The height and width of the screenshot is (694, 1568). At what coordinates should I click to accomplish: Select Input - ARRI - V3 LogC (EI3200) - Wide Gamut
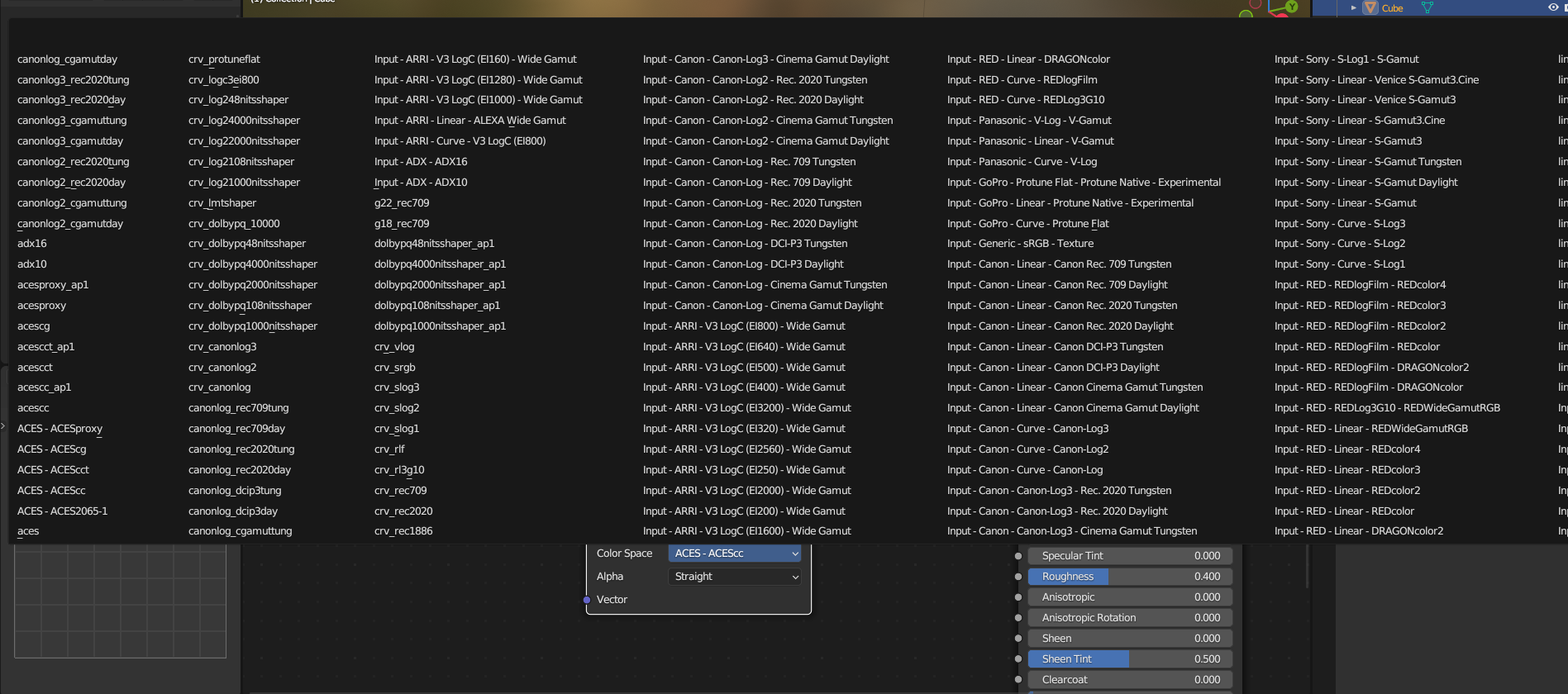click(747, 408)
